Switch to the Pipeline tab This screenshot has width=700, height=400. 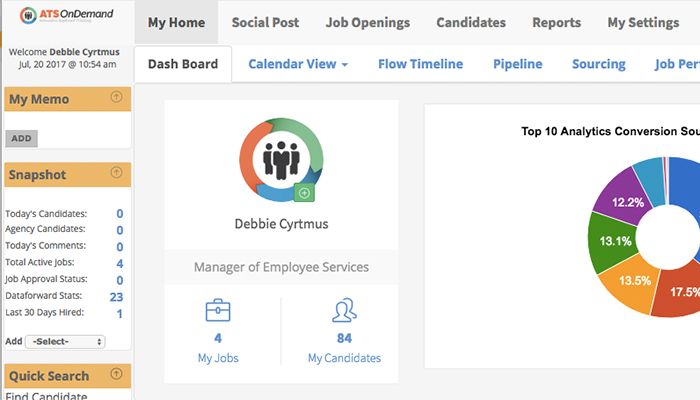517,64
